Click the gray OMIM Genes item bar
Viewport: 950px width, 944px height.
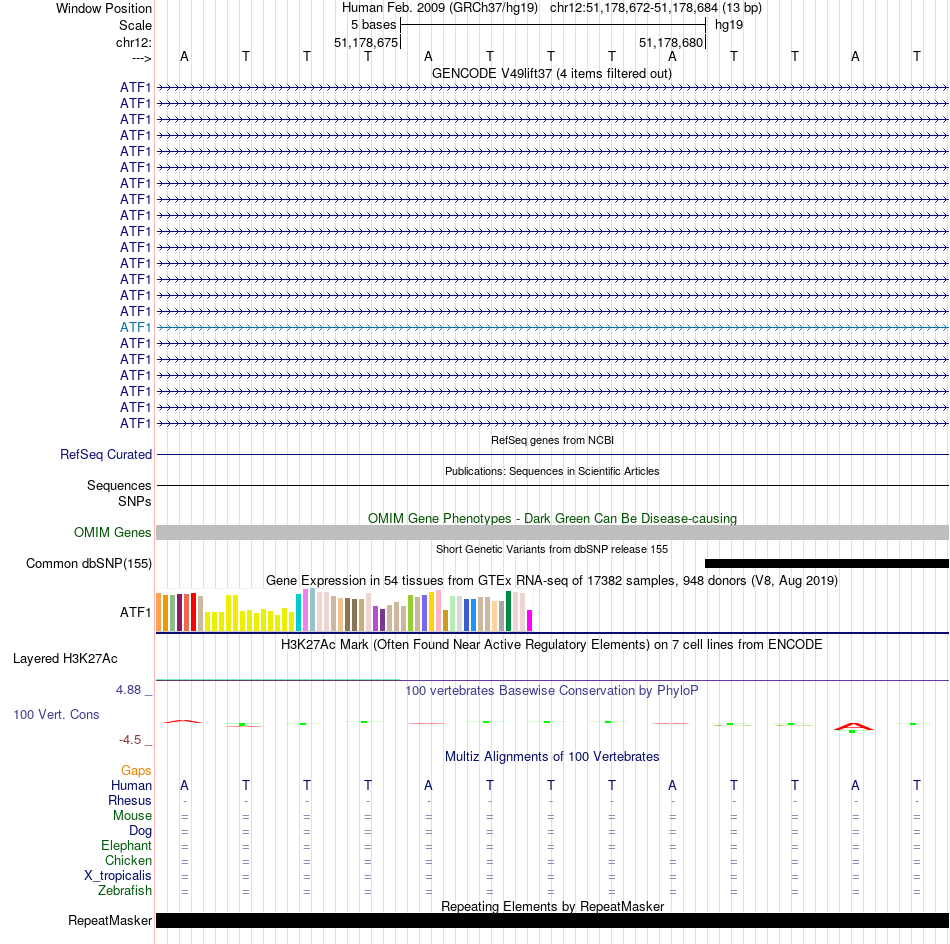553,533
